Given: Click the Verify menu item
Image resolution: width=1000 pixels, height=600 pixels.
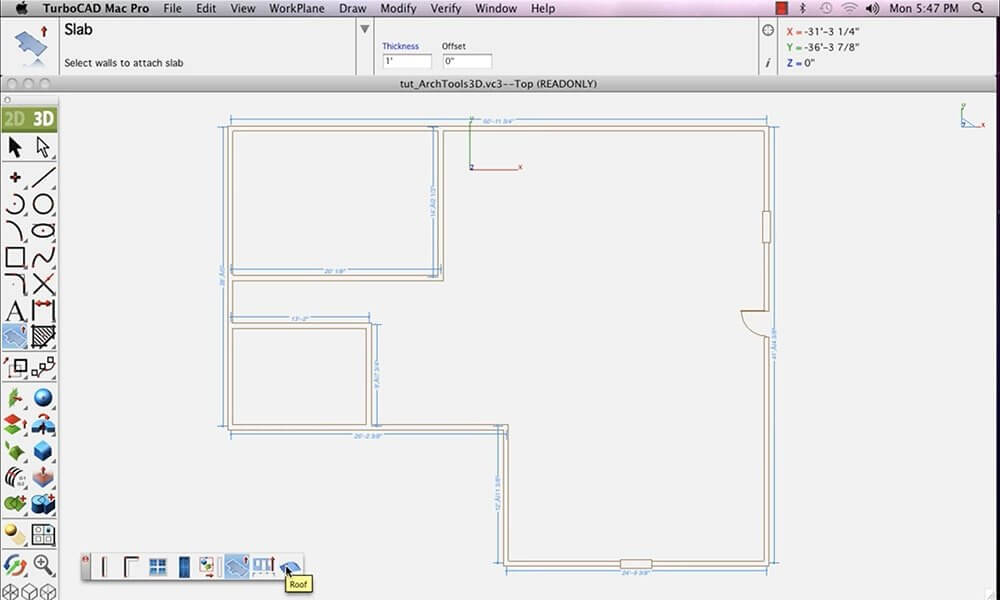Looking at the screenshot, I should tap(445, 8).
